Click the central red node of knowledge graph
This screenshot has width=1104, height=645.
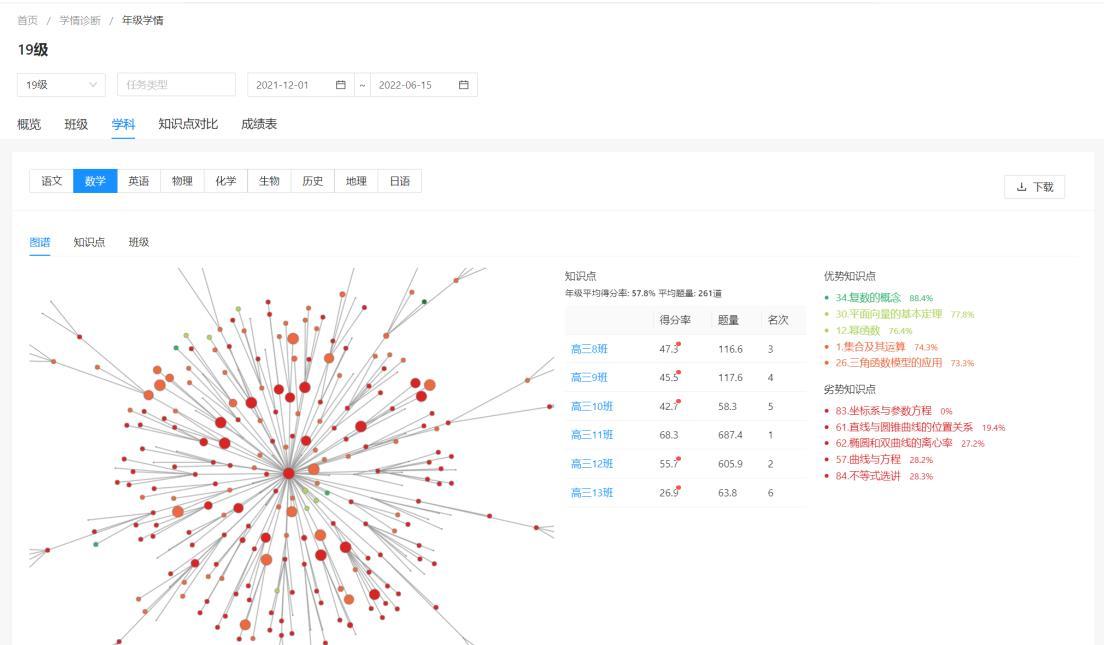click(x=289, y=473)
